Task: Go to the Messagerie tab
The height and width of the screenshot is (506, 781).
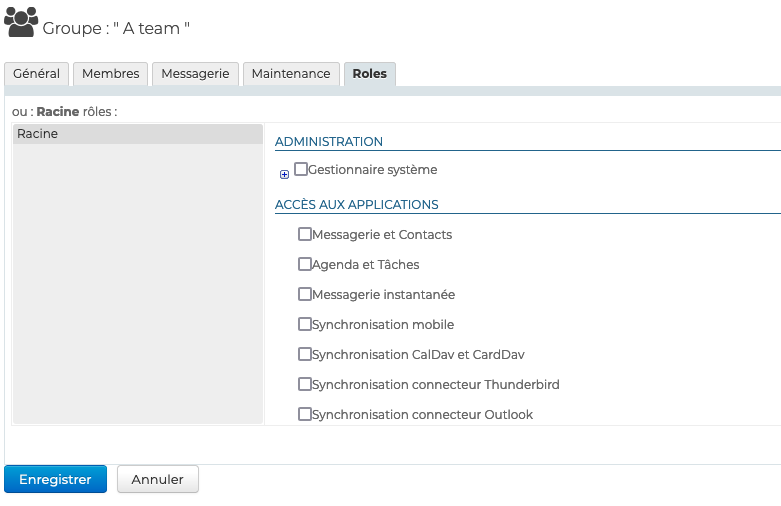Action: [x=195, y=74]
